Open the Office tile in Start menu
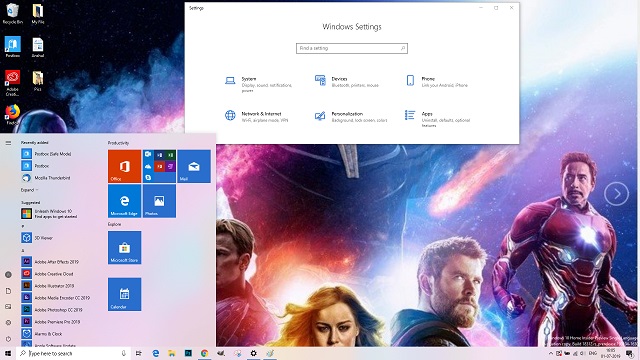Image resolution: width=640 pixels, height=360 pixels. tap(124, 166)
